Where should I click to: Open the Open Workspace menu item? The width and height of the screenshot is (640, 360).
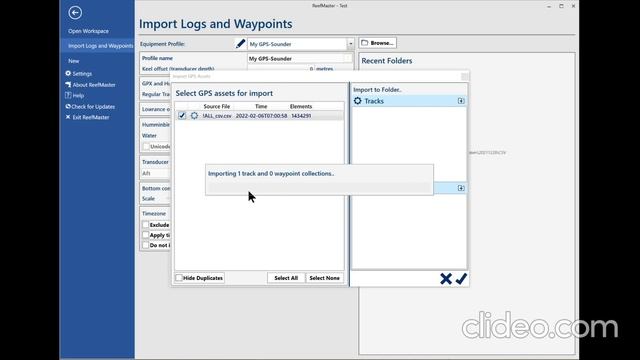(x=88, y=31)
